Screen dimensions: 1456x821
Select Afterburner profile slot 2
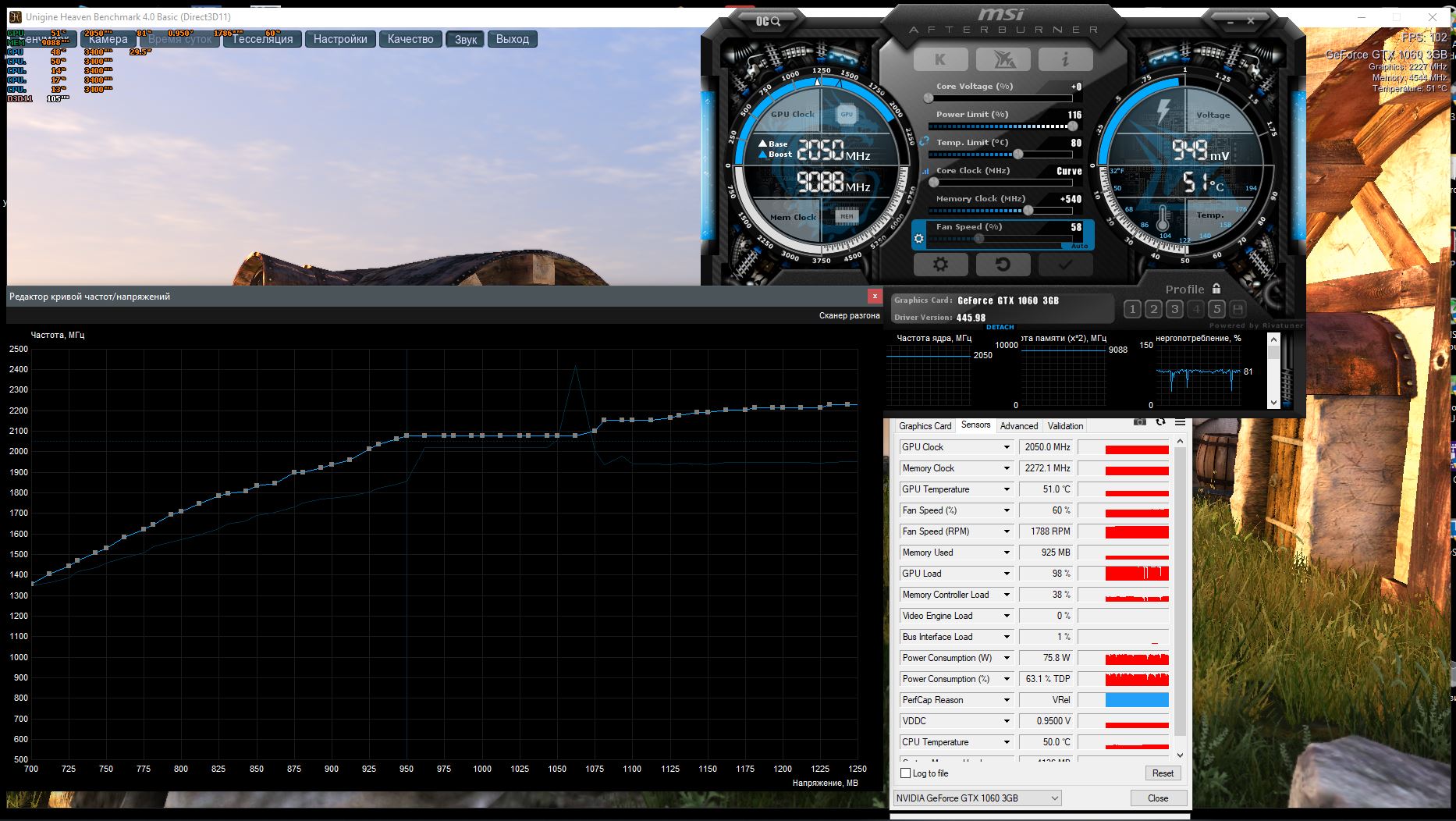tap(1153, 309)
